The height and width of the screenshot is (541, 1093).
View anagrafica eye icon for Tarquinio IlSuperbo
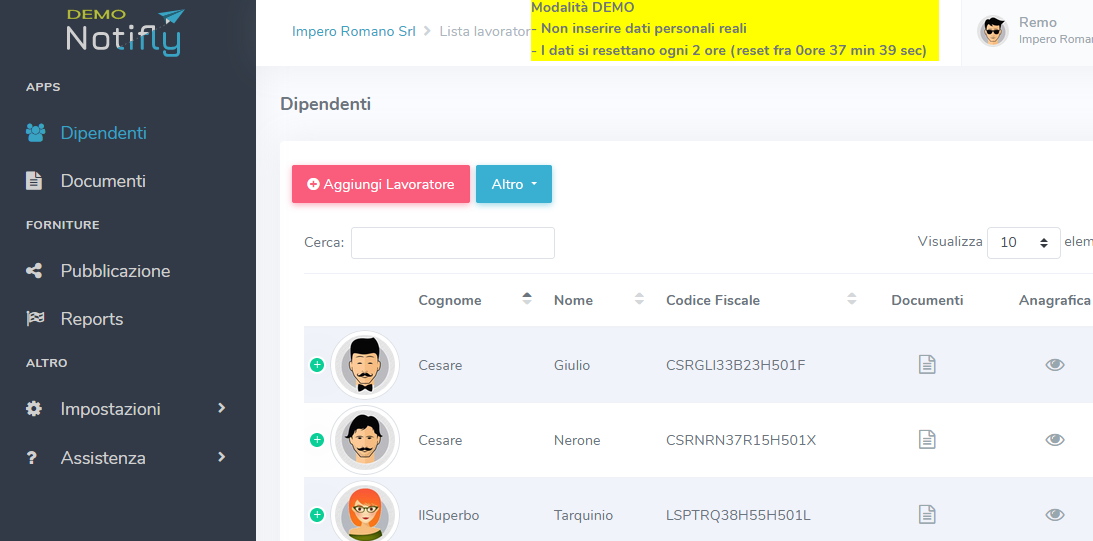[x=1054, y=515]
